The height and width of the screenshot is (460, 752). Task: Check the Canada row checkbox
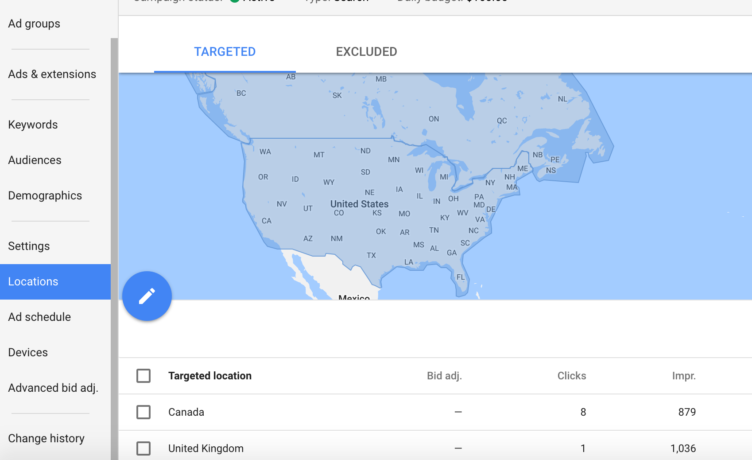[x=143, y=412]
